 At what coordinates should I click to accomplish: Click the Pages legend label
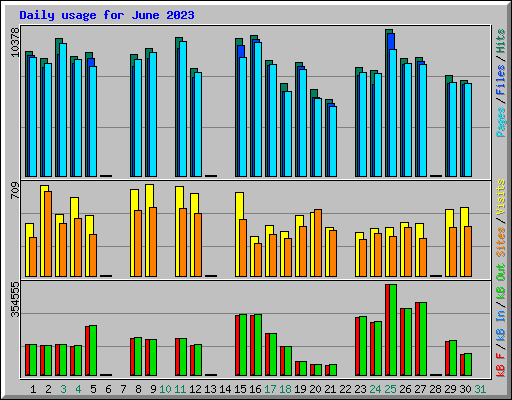point(501,122)
